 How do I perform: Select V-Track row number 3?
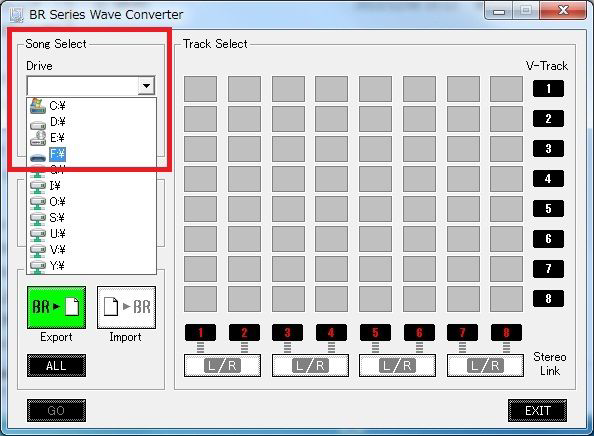548,148
